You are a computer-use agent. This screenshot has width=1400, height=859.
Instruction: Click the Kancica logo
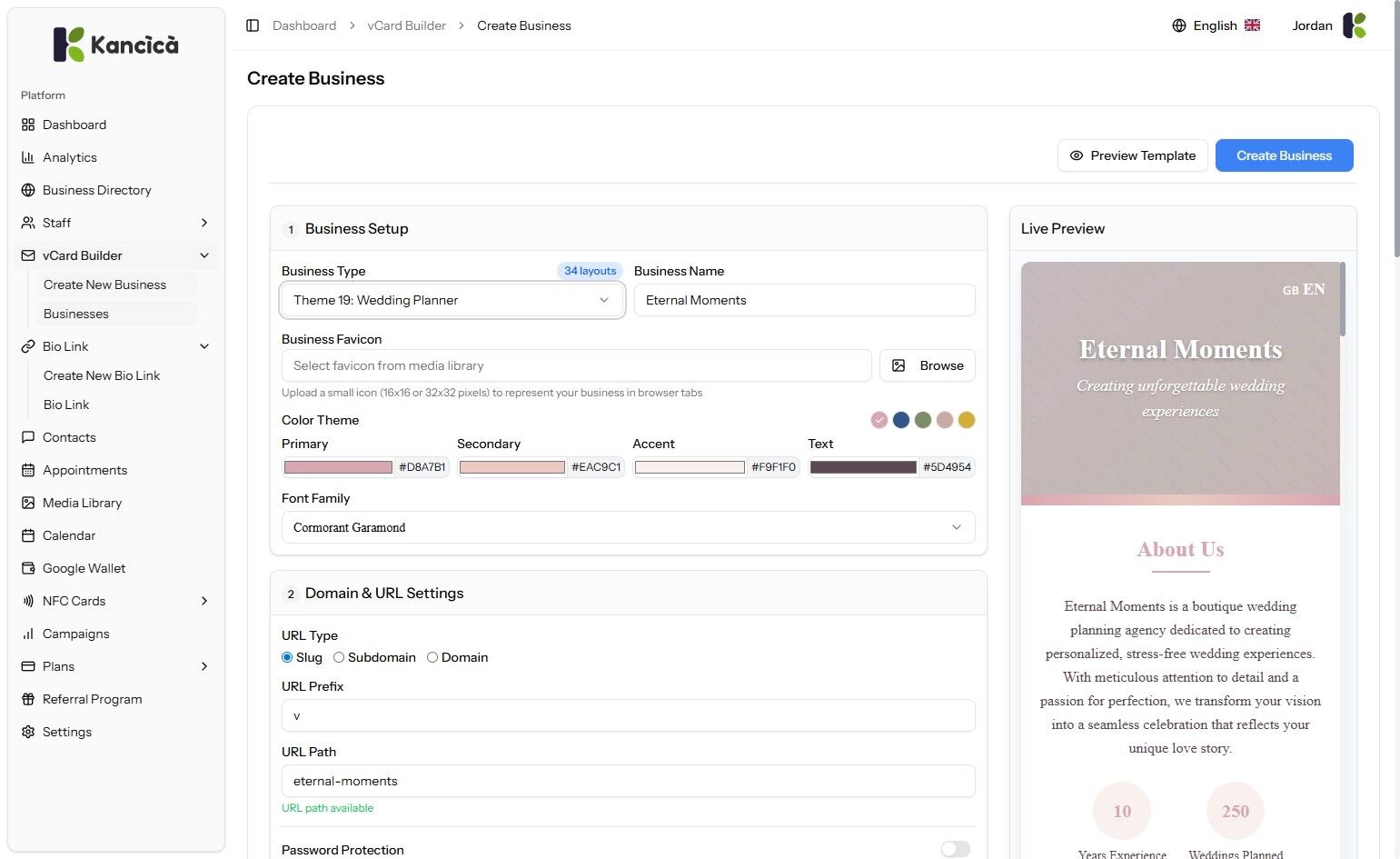point(116,45)
